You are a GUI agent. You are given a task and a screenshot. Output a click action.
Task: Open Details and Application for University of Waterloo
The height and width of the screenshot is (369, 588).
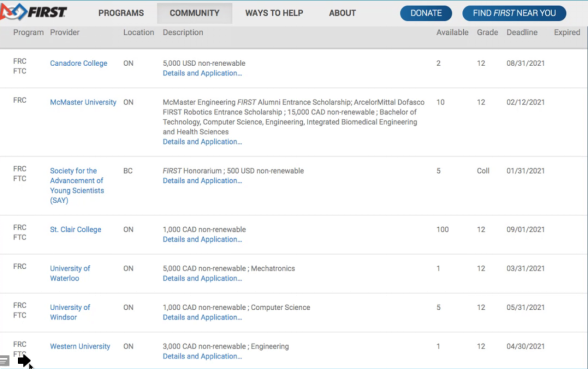pyautogui.click(x=202, y=278)
